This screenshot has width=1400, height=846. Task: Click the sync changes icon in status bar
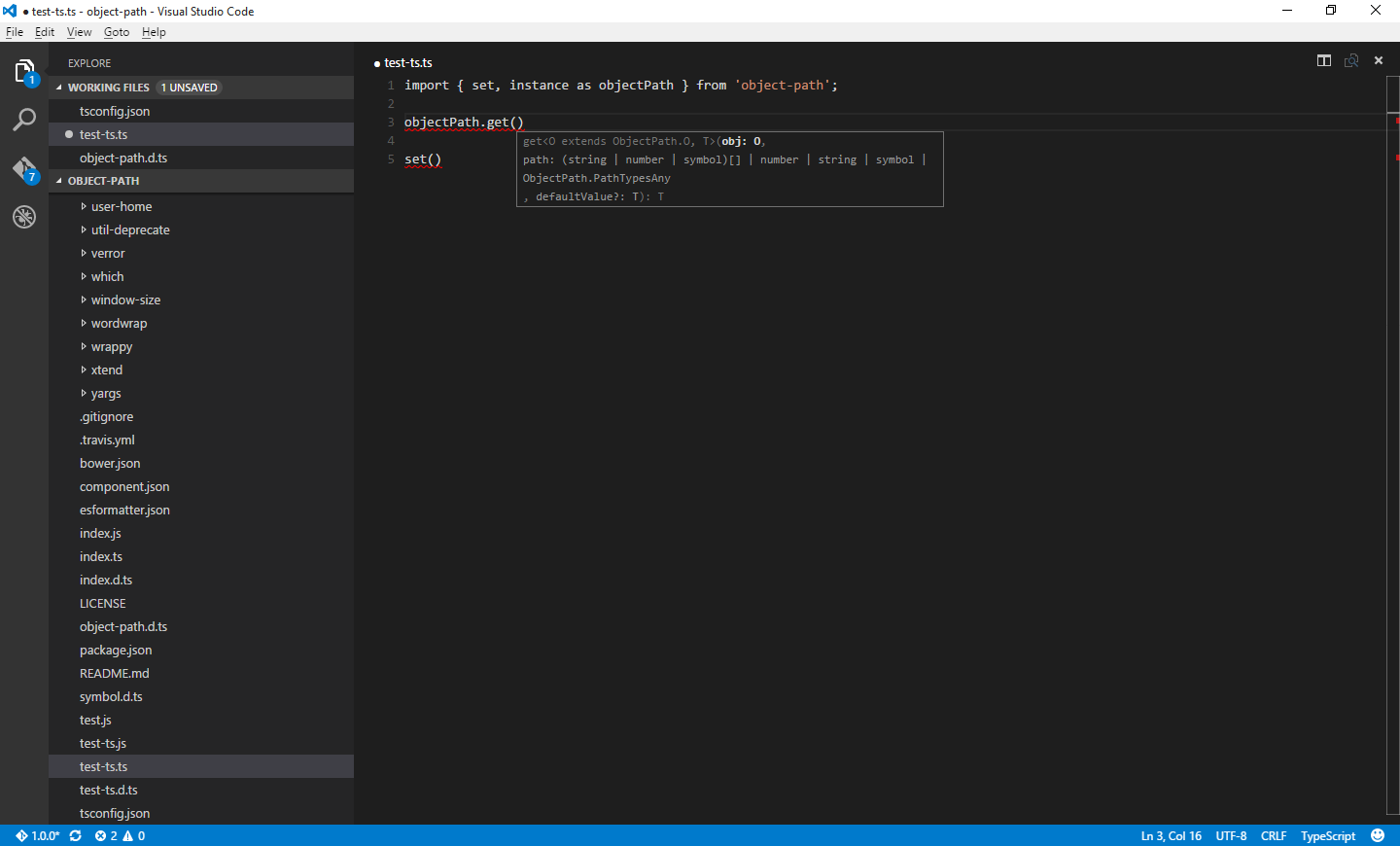75,835
